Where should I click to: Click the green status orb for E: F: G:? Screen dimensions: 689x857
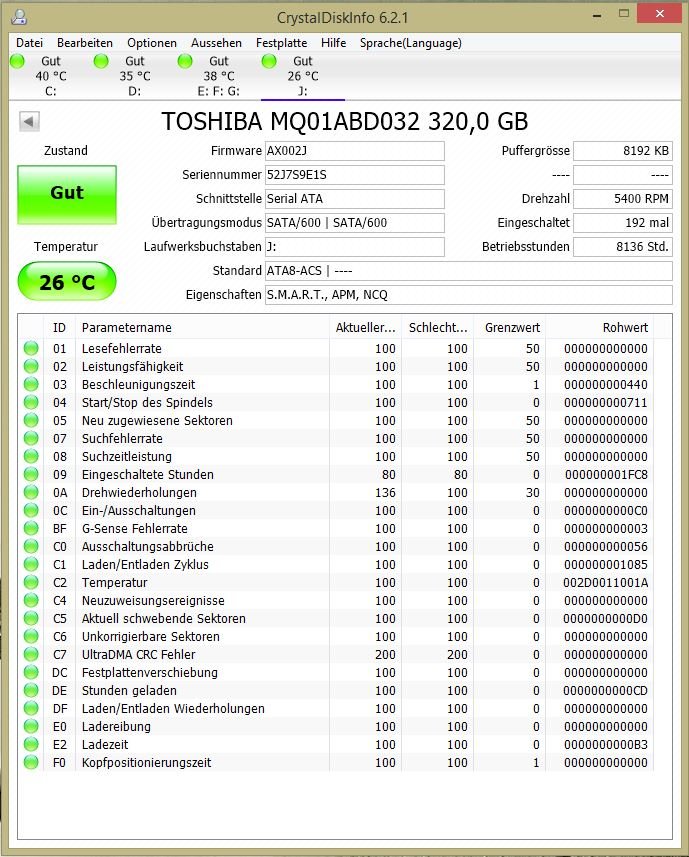coord(185,61)
